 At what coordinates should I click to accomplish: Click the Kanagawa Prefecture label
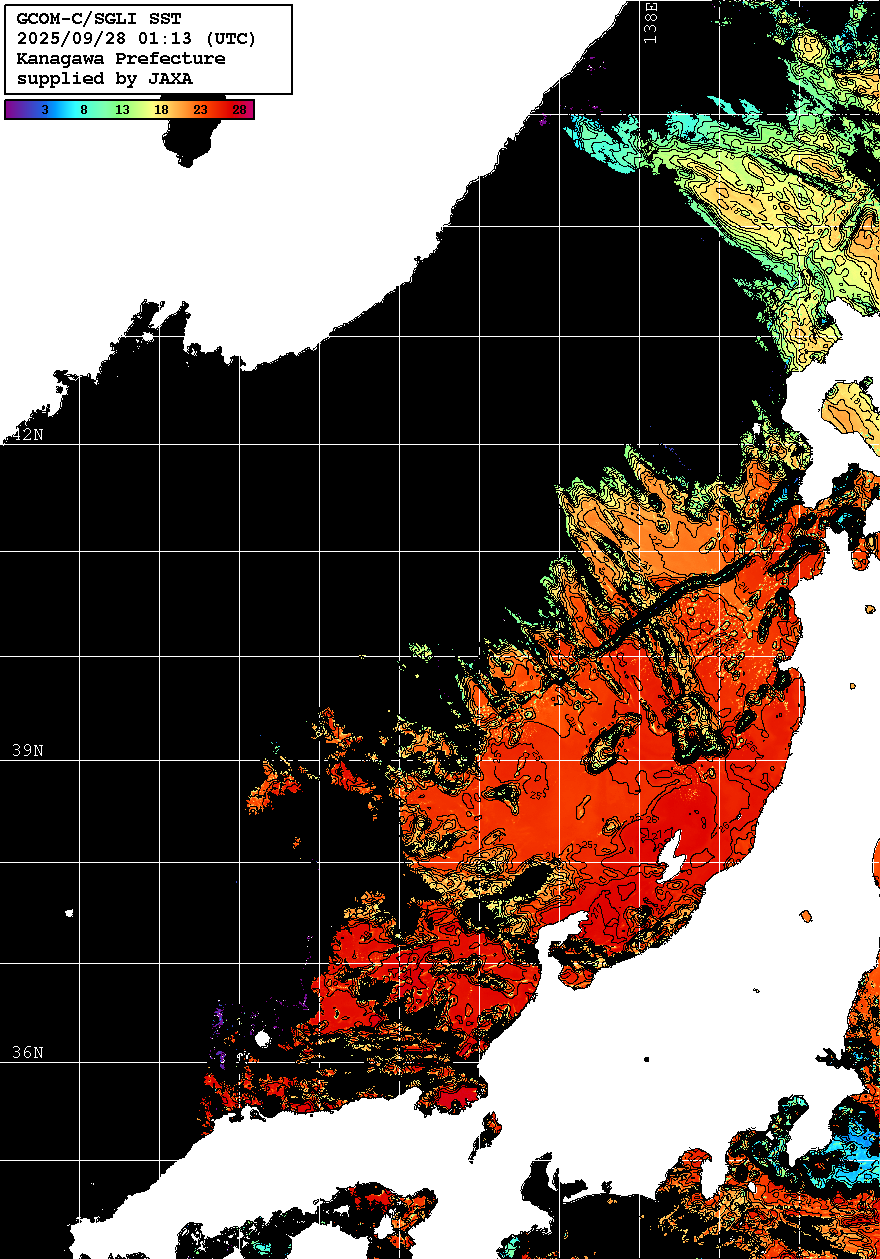point(120,59)
